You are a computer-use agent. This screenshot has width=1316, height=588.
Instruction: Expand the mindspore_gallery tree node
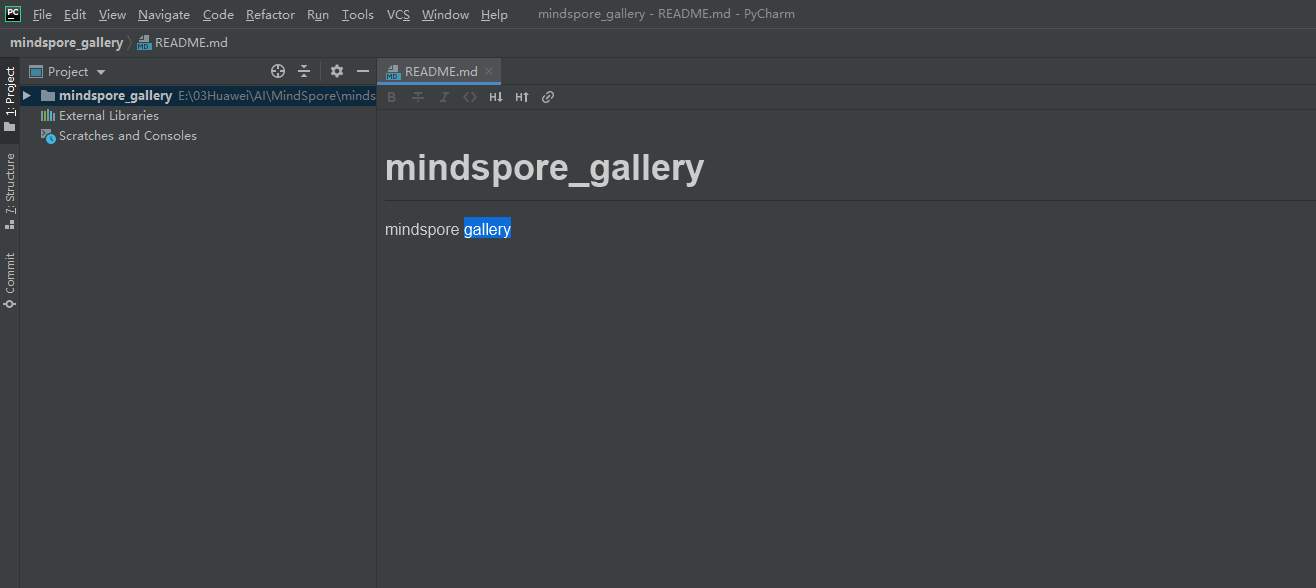[x=27, y=96]
